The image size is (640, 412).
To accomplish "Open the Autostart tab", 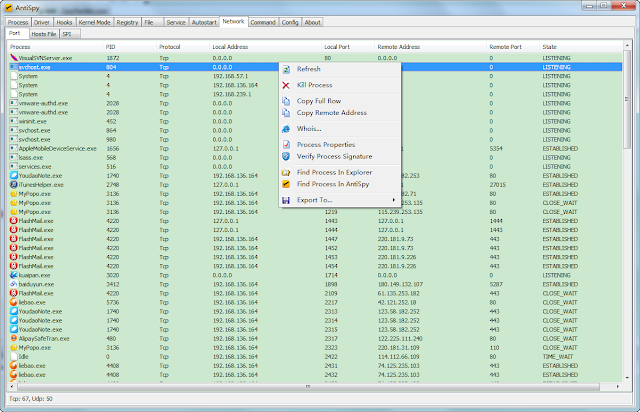I will click(x=204, y=22).
